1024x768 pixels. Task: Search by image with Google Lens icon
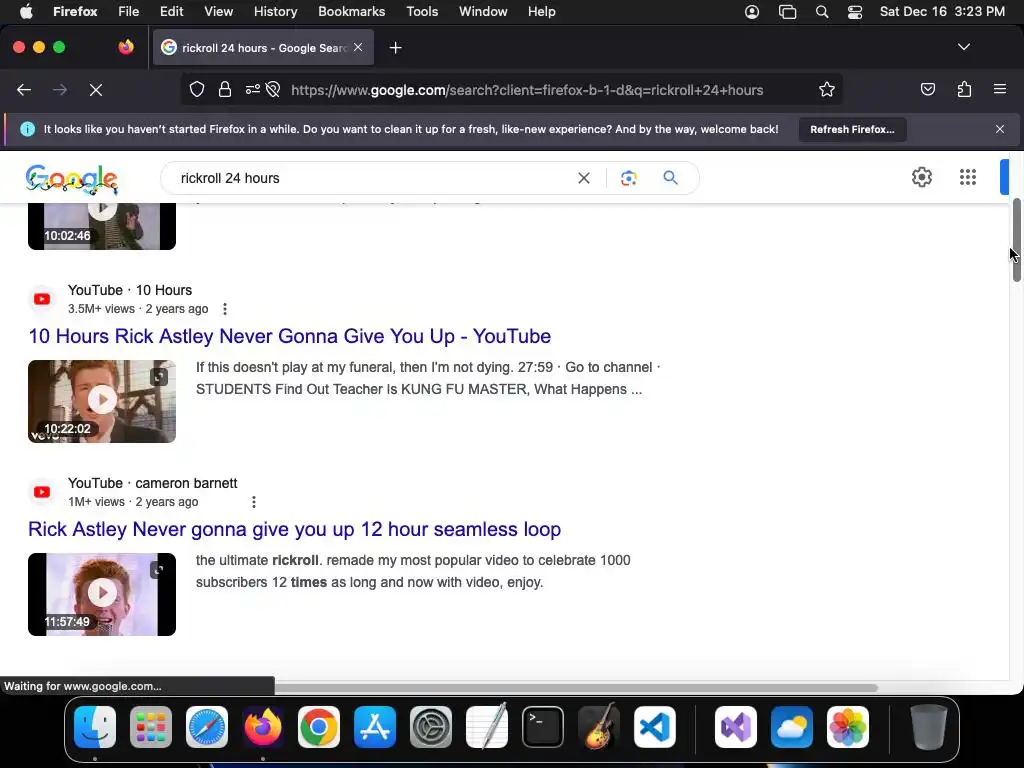click(628, 178)
